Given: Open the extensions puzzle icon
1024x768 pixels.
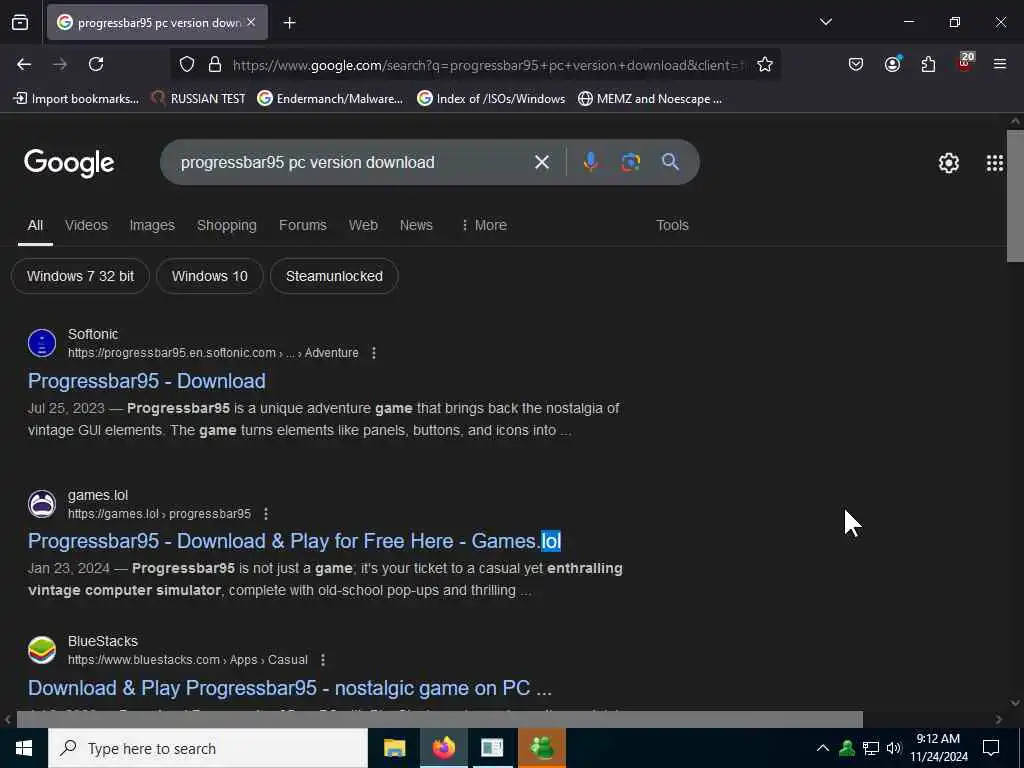Looking at the screenshot, I should click(x=928, y=64).
